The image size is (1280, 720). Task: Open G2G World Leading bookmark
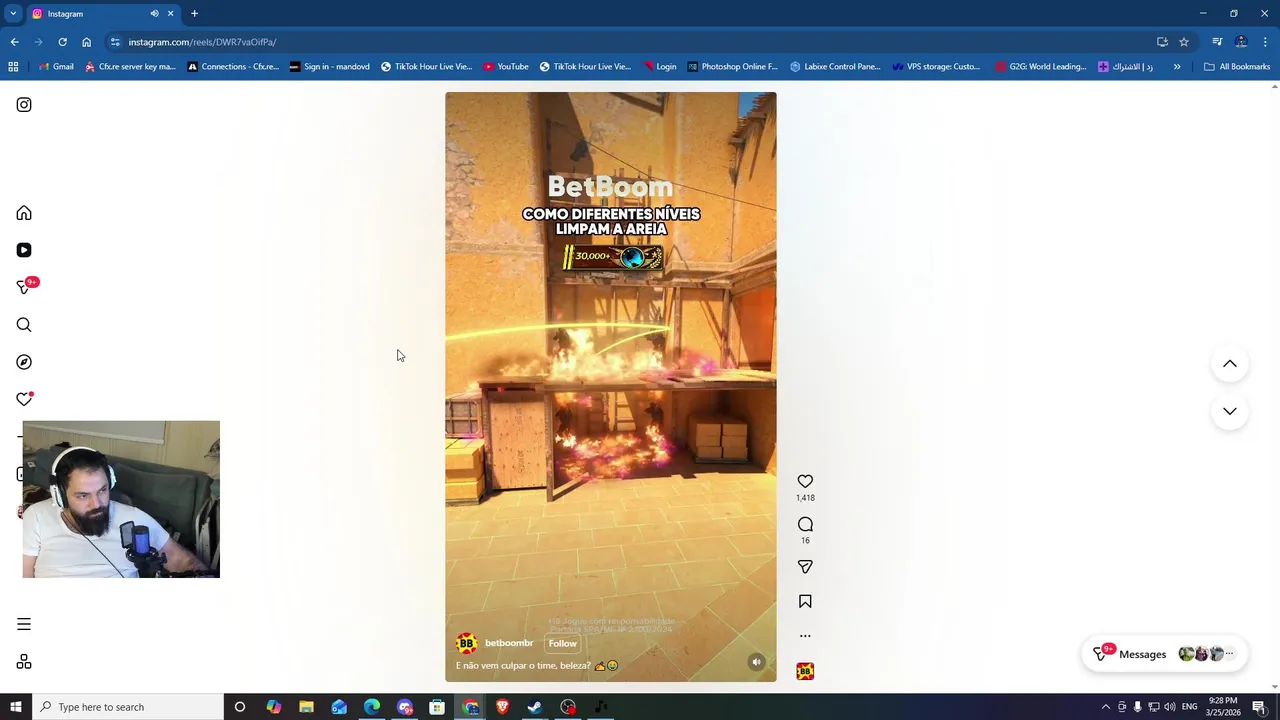[1041, 67]
